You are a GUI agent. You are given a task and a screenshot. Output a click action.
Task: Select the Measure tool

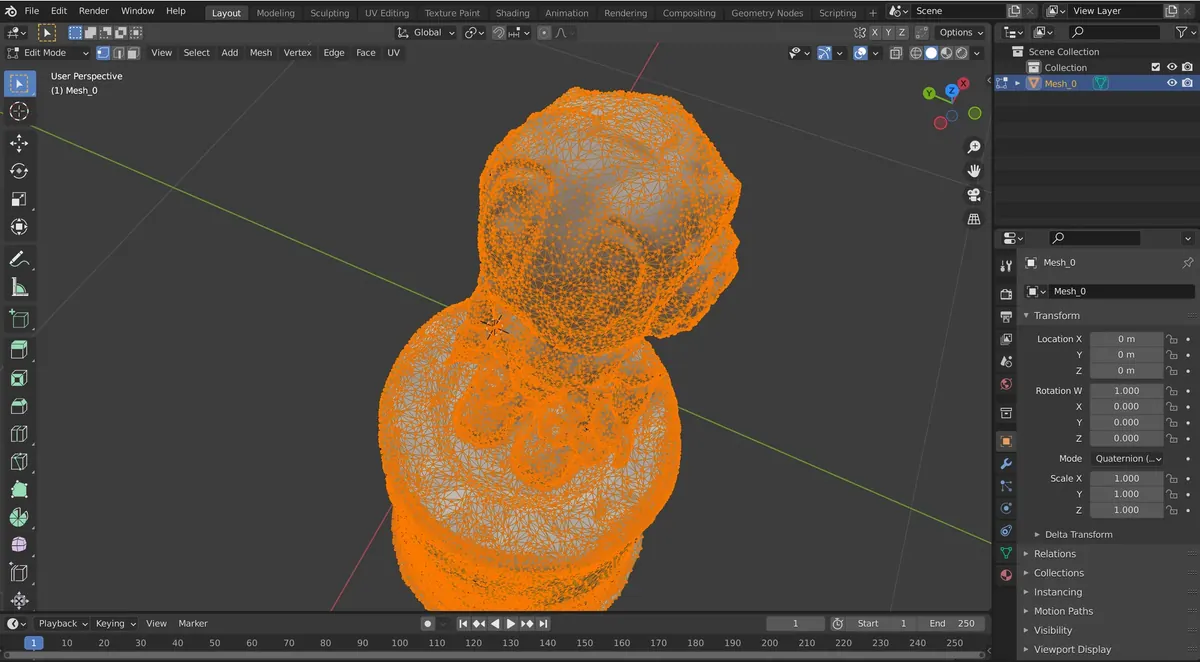19,287
